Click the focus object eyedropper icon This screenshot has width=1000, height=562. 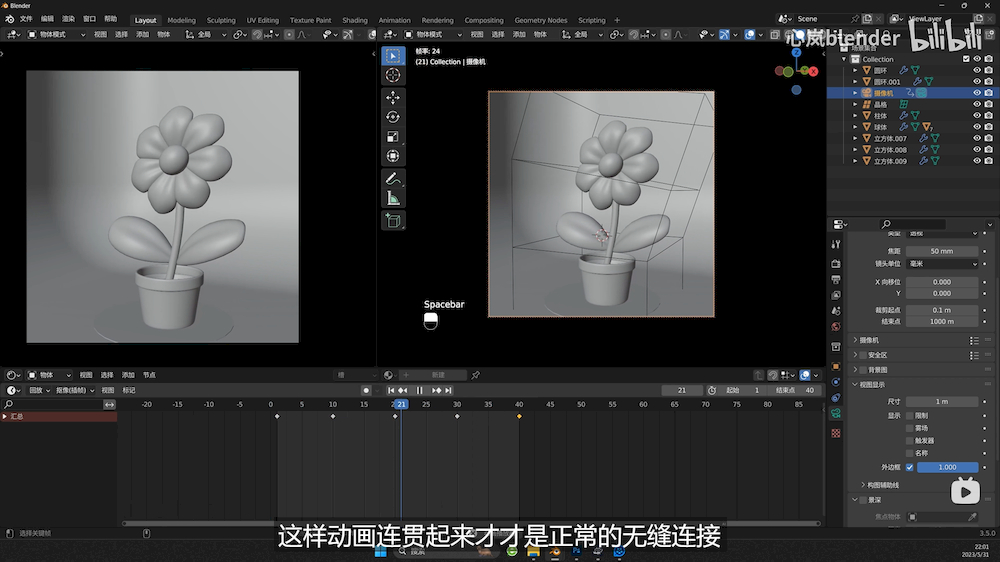(972, 517)
